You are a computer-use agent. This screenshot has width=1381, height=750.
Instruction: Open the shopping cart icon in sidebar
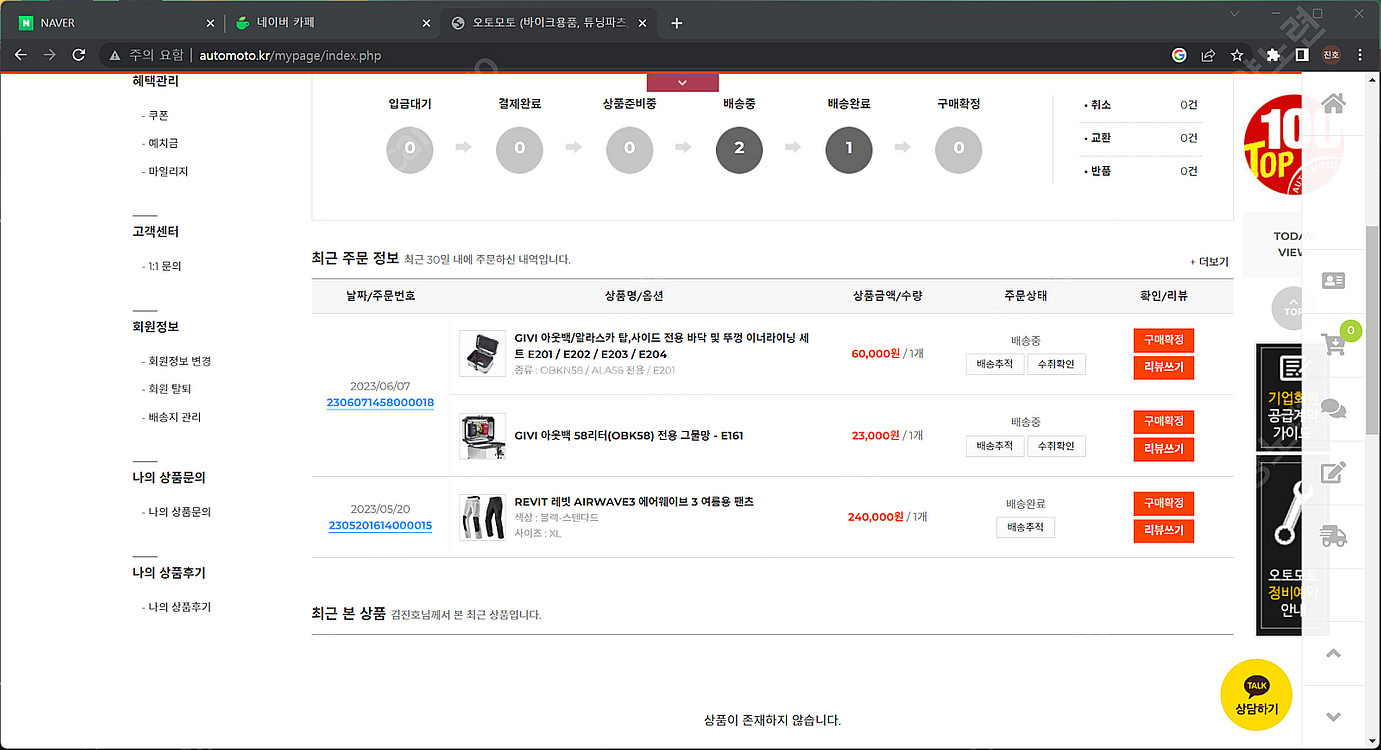[x=1333, y=344]
